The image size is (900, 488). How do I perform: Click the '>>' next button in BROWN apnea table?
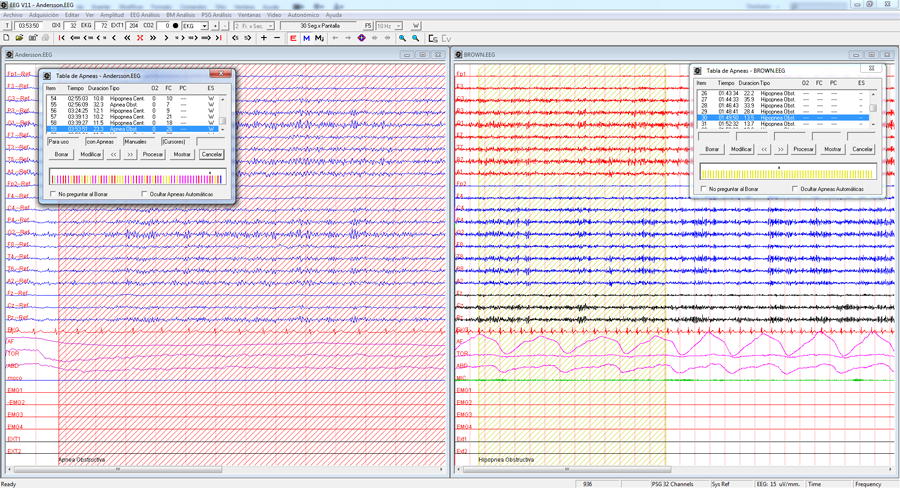point(781,149)
